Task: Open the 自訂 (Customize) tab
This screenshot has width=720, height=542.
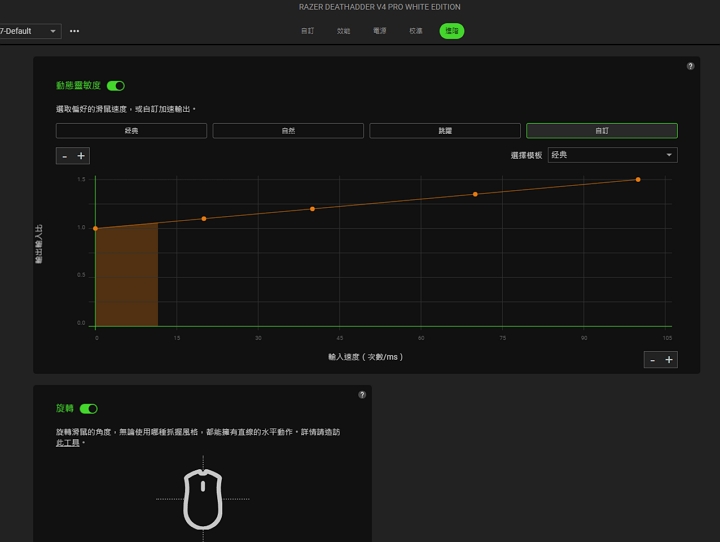Action: (307, 31)
